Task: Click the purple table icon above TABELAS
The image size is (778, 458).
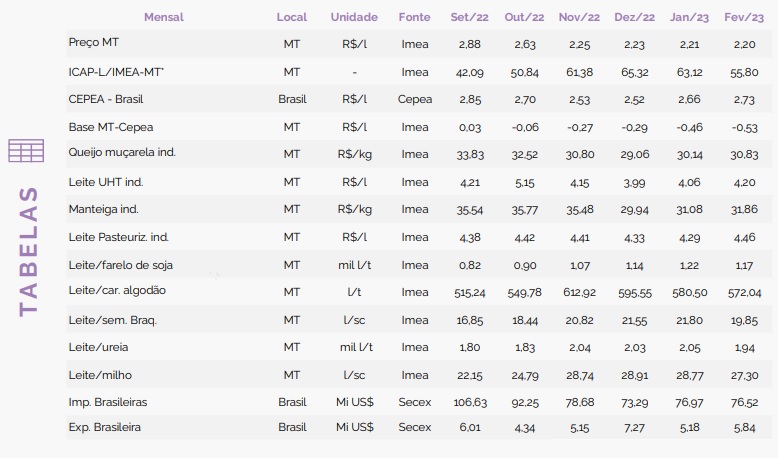Action: tap(26, 151)
